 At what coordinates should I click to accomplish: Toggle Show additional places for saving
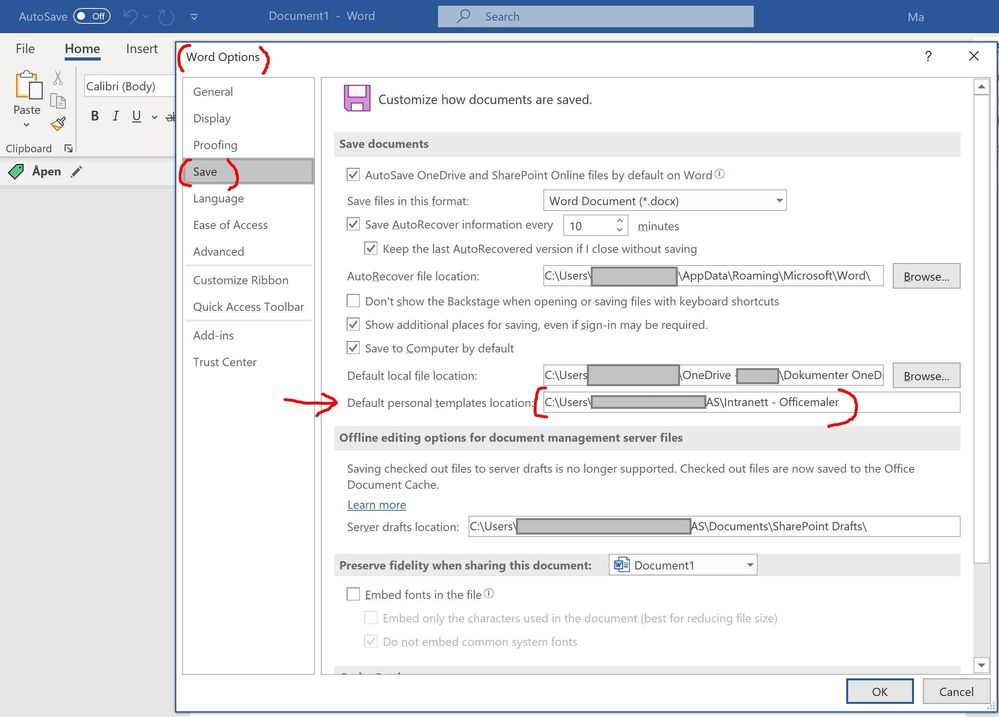(353, 324)
